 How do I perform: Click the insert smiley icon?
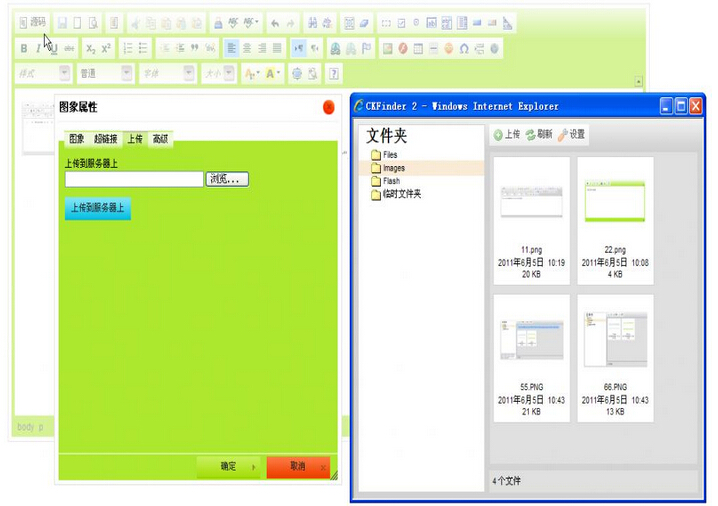tap(449, 48)
